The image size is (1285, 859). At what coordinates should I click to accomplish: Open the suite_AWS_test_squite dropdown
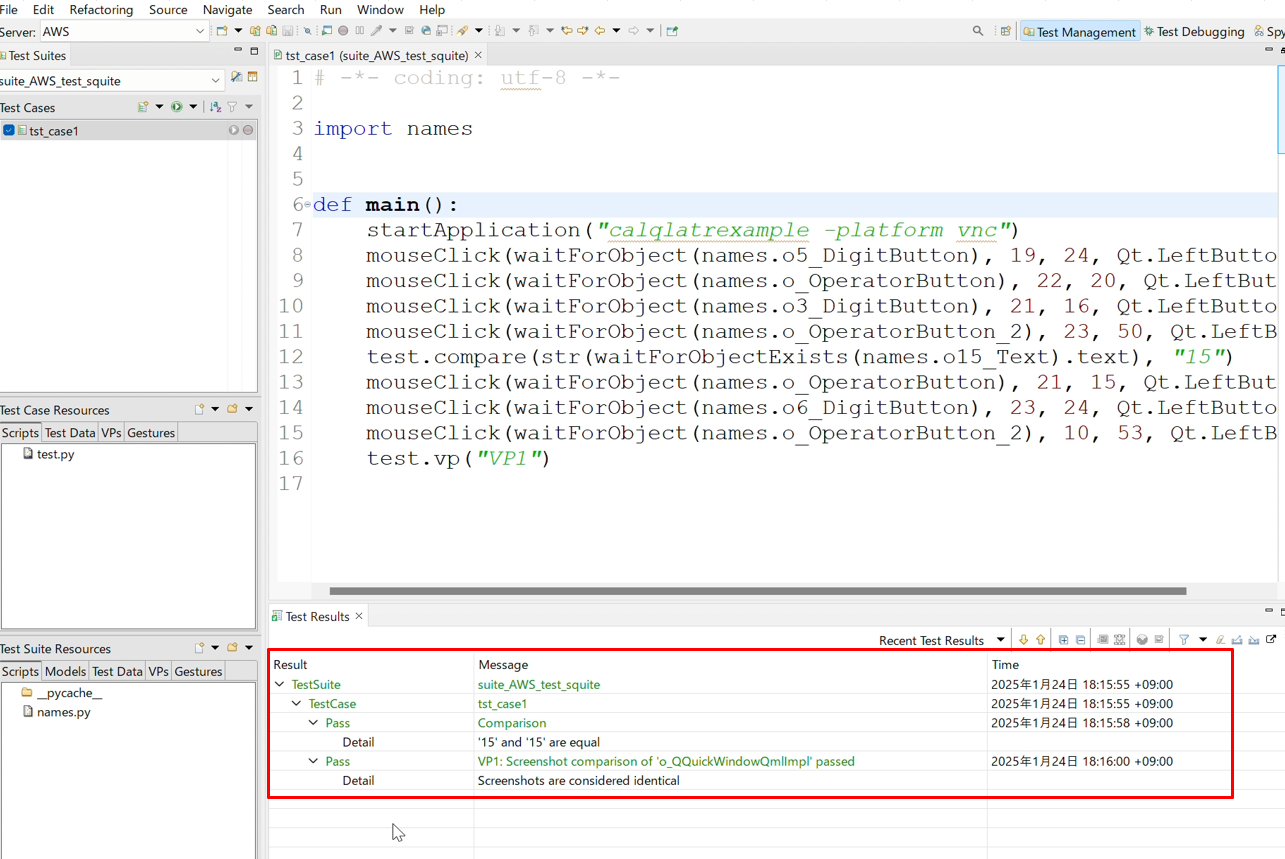[216, 80]
